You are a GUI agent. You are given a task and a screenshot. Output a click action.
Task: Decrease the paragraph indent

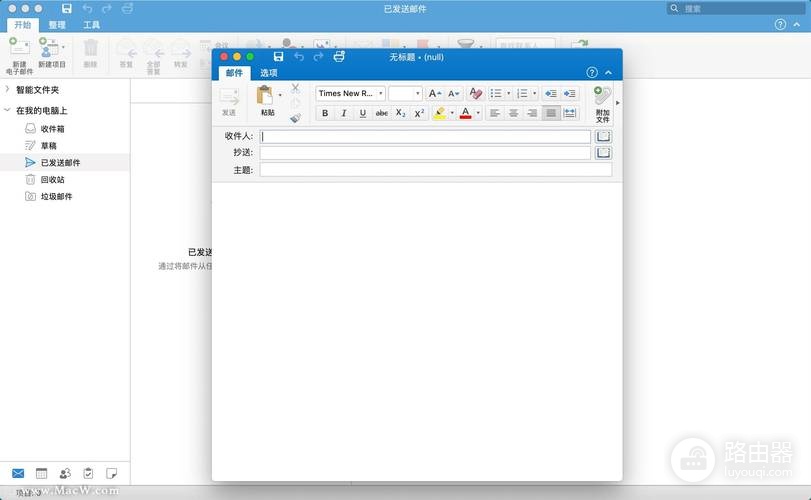click(551, 94)
